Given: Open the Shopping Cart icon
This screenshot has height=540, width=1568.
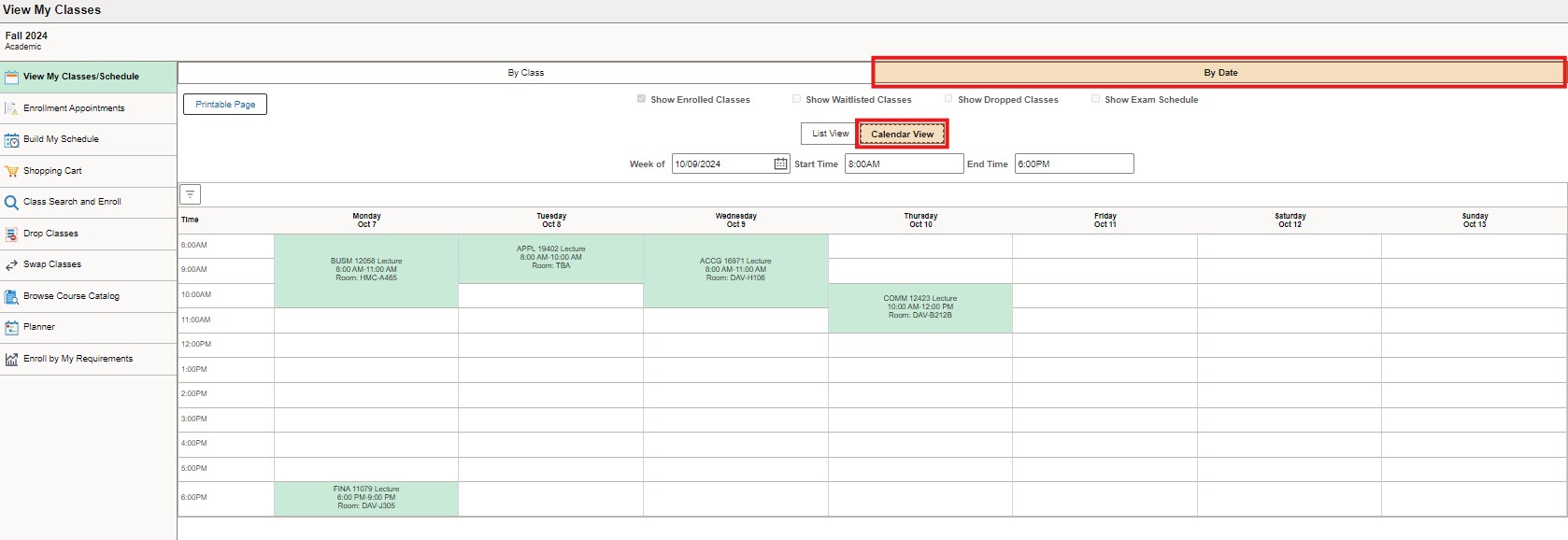Looking at the screenshot, I should [11, 171].
